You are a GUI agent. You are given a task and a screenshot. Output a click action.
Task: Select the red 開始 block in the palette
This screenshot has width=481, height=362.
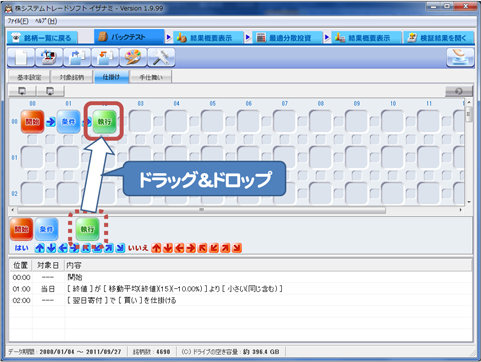21,229
